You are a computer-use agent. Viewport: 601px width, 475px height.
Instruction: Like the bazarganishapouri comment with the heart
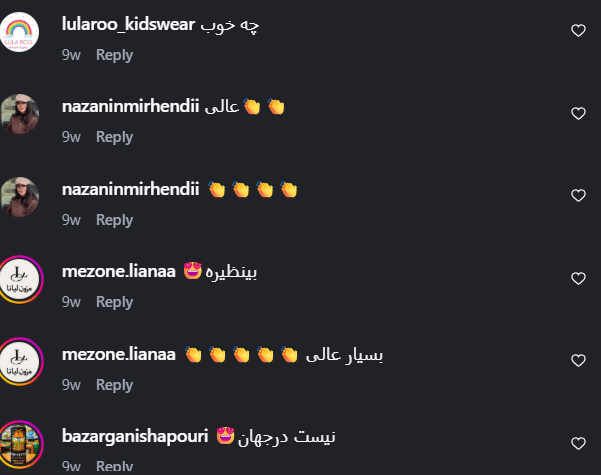[x=578, y=443]
